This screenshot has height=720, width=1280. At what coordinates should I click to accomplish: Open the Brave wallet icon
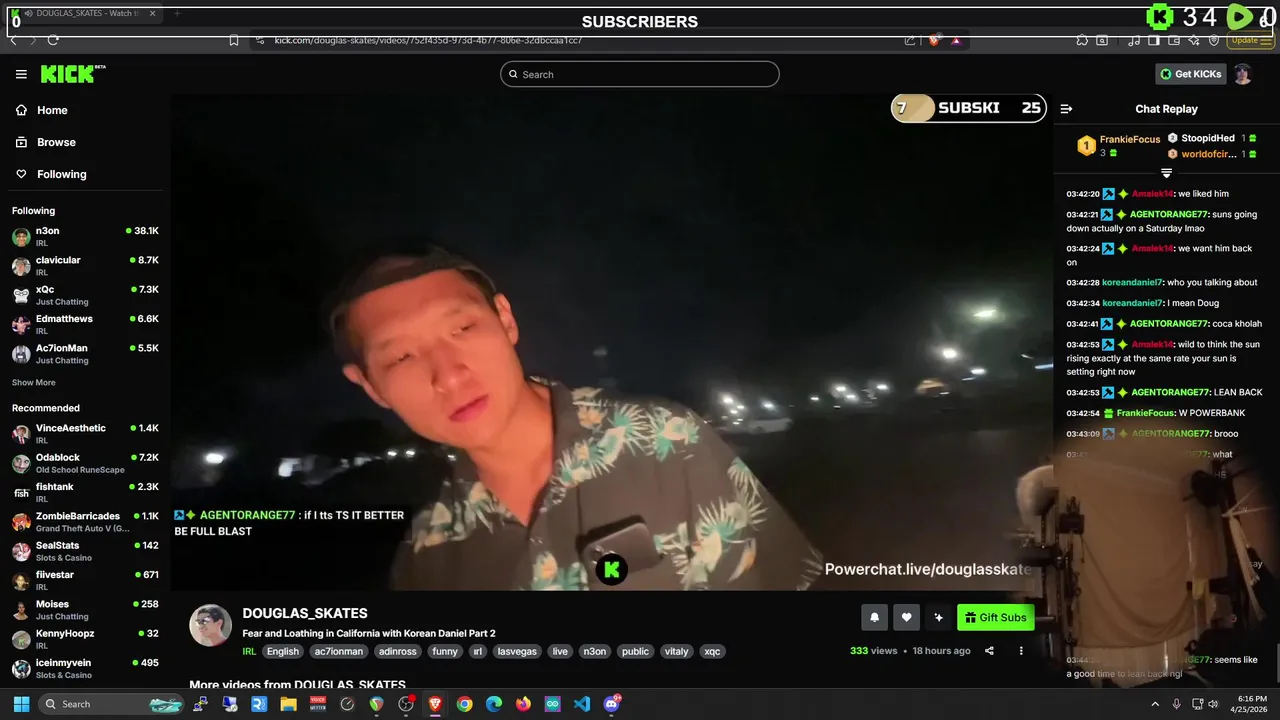tap(1174, 40)
